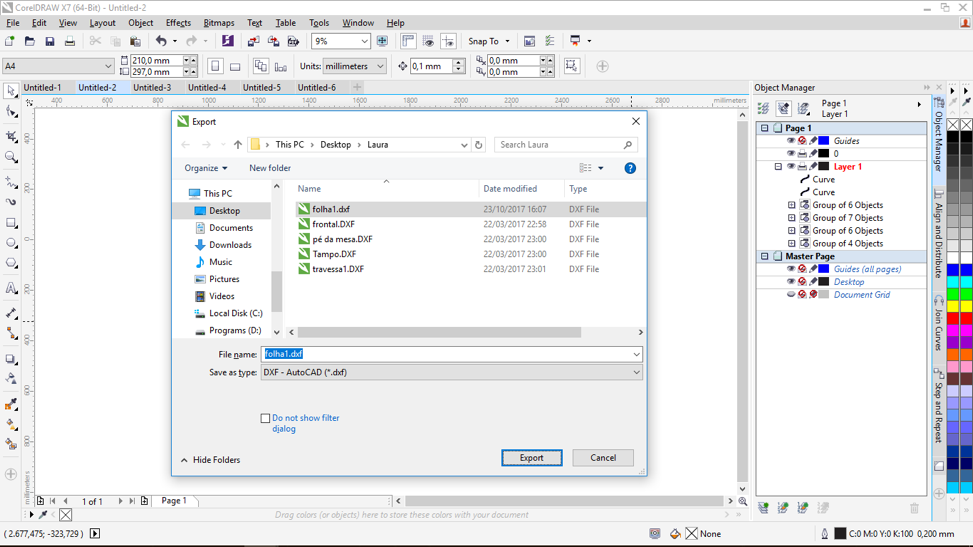Pick the yellow swatch in color palette
This screenshot has width=973, height=547.
click(953, 306)
